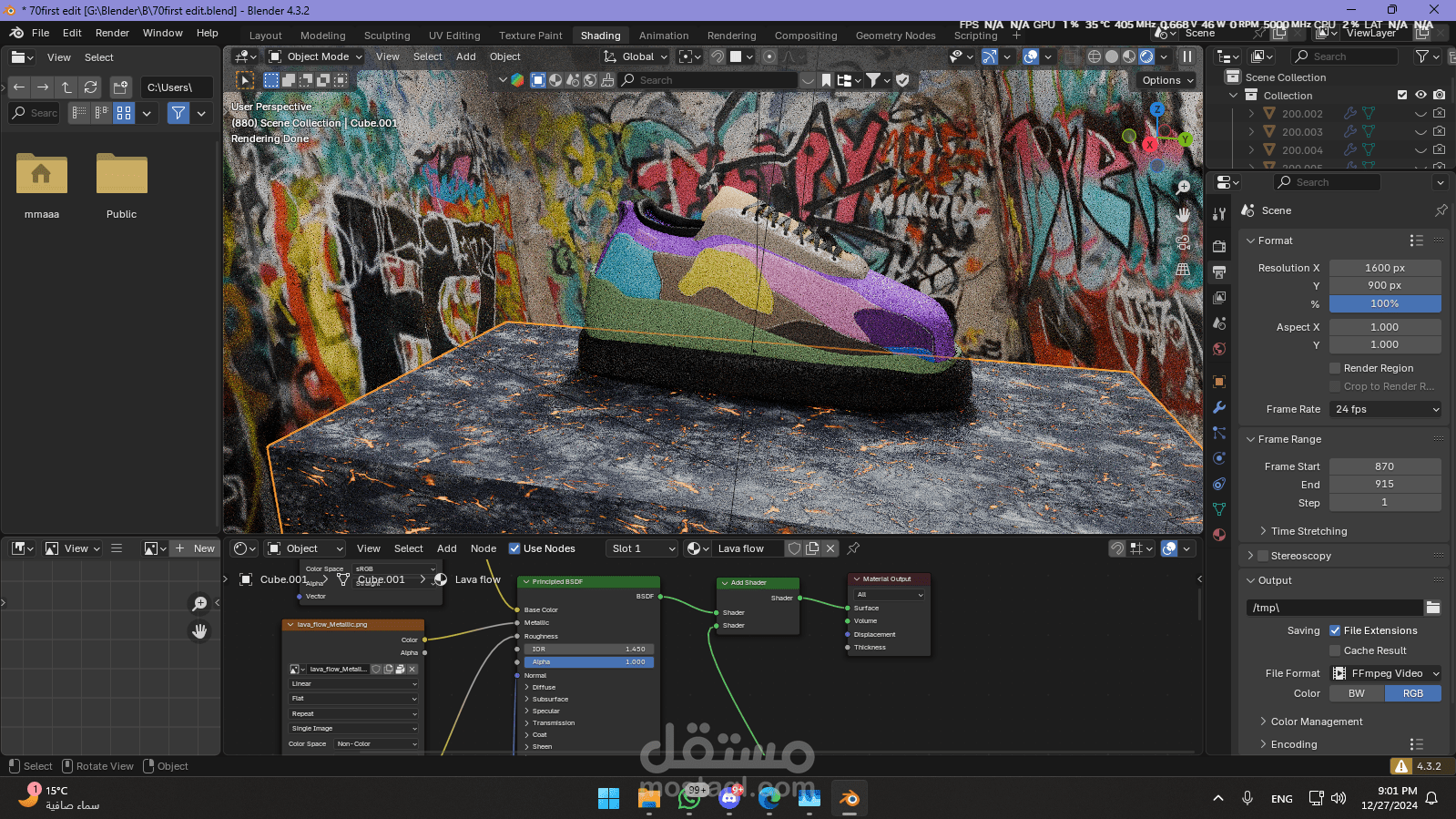Click New image button in image editor

pyautogui.click(x=195, y=548)
